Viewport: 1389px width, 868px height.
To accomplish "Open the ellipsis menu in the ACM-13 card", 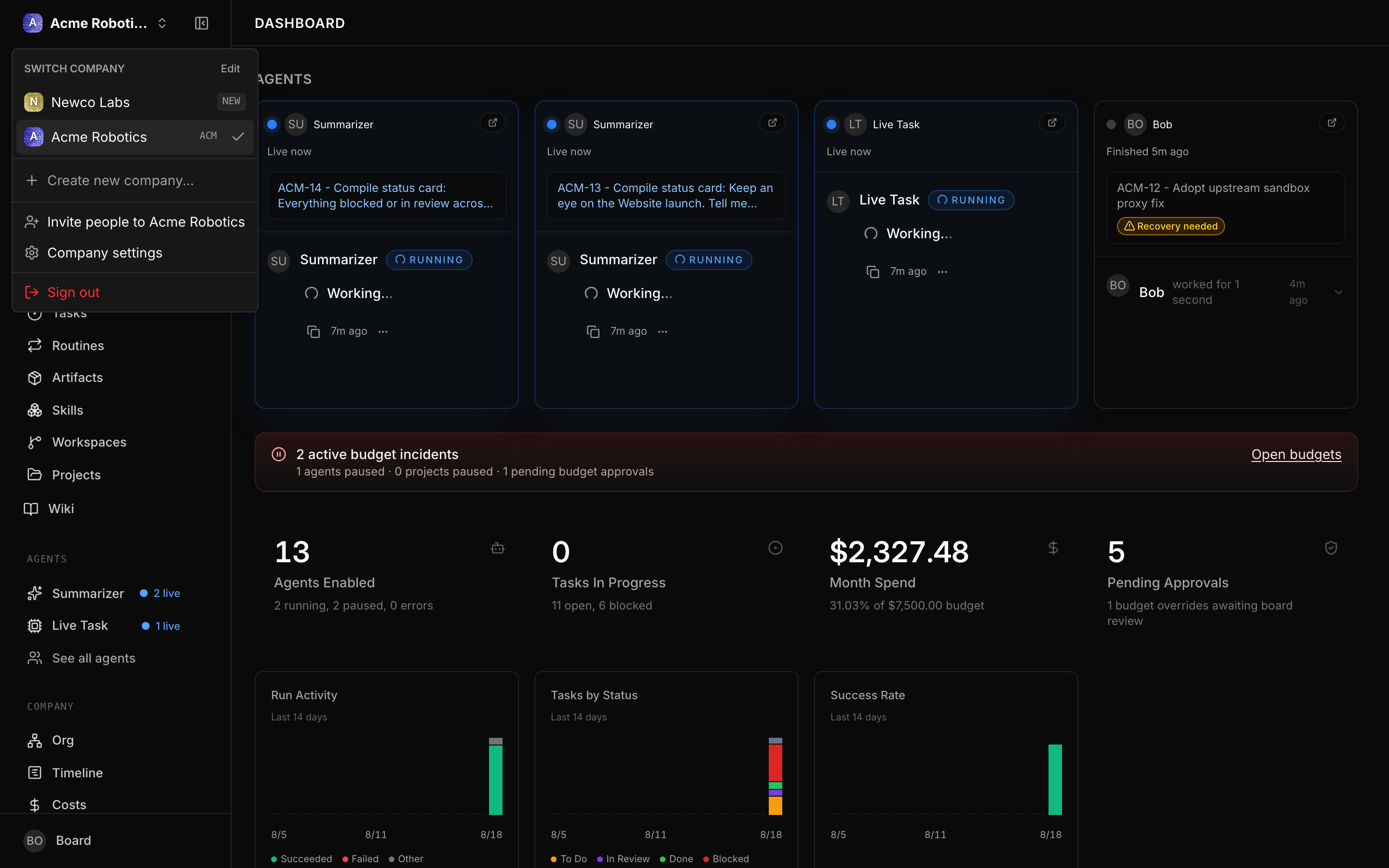I will click(662, 332).
